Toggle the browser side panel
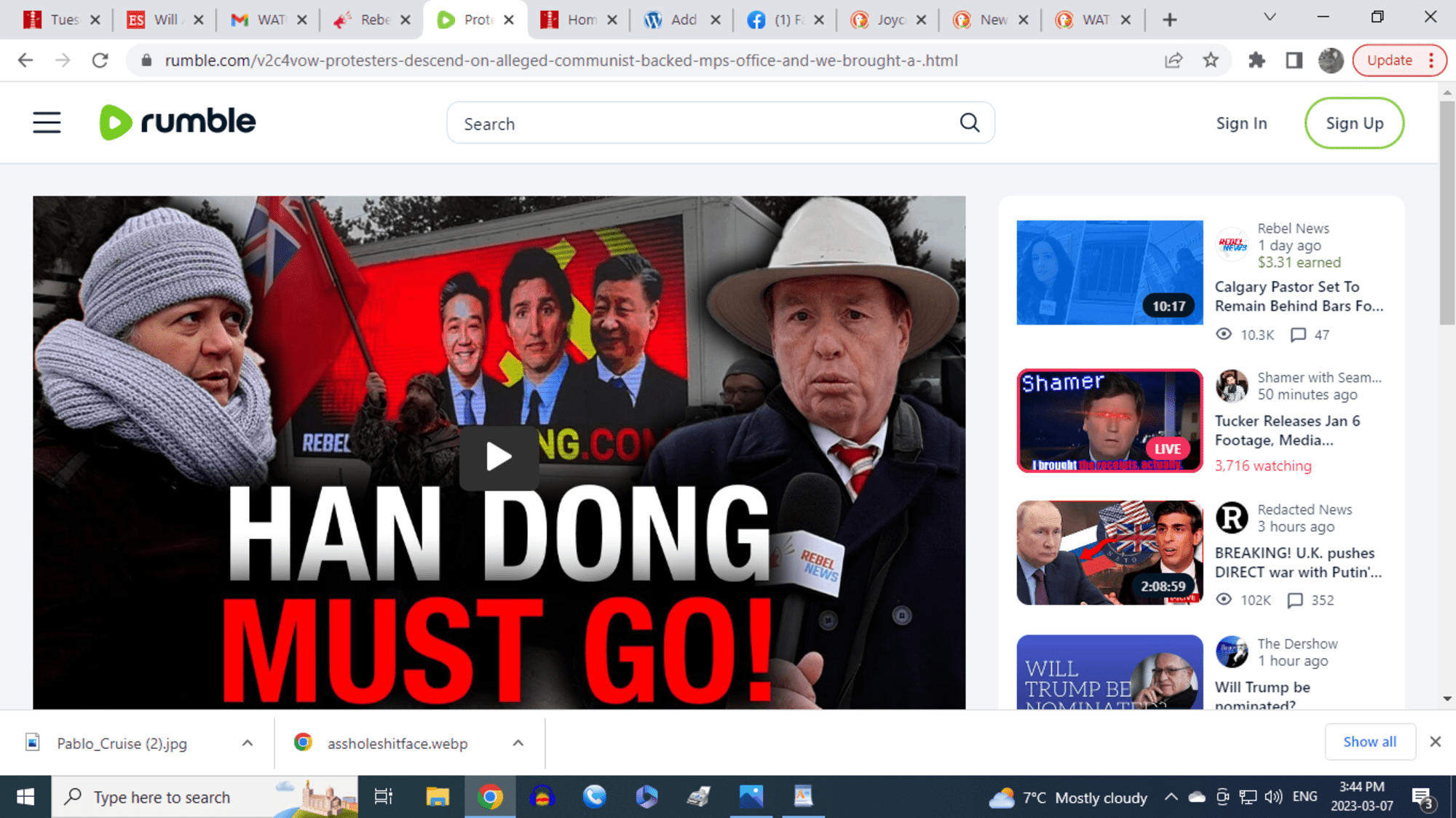 [x=1294, y=60]
